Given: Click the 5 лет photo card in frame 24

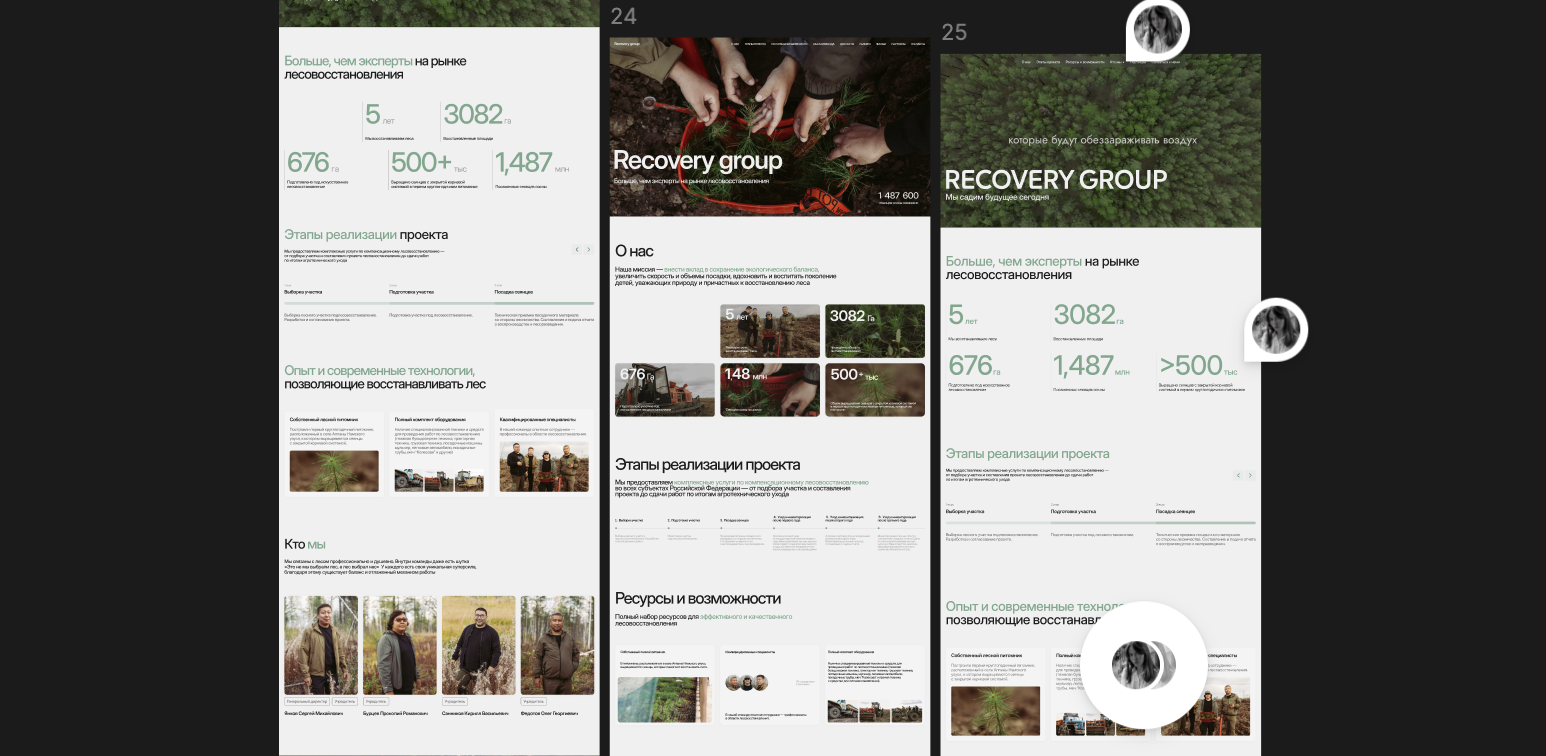Looking at the screenshot, I should coord(770,331).
